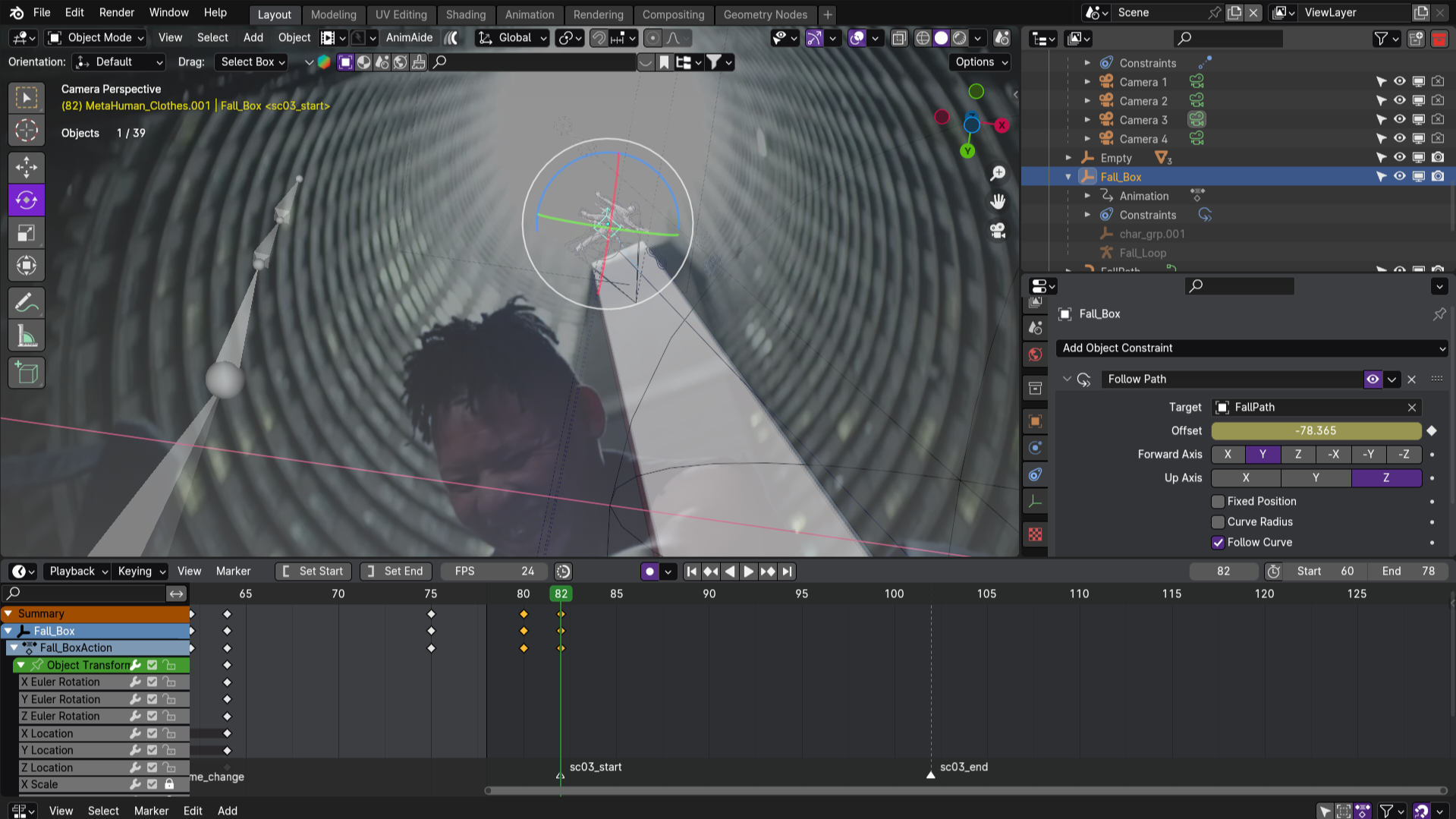
Task: Hide Camera 2 using its eye icon
Action: [1399, 101]
